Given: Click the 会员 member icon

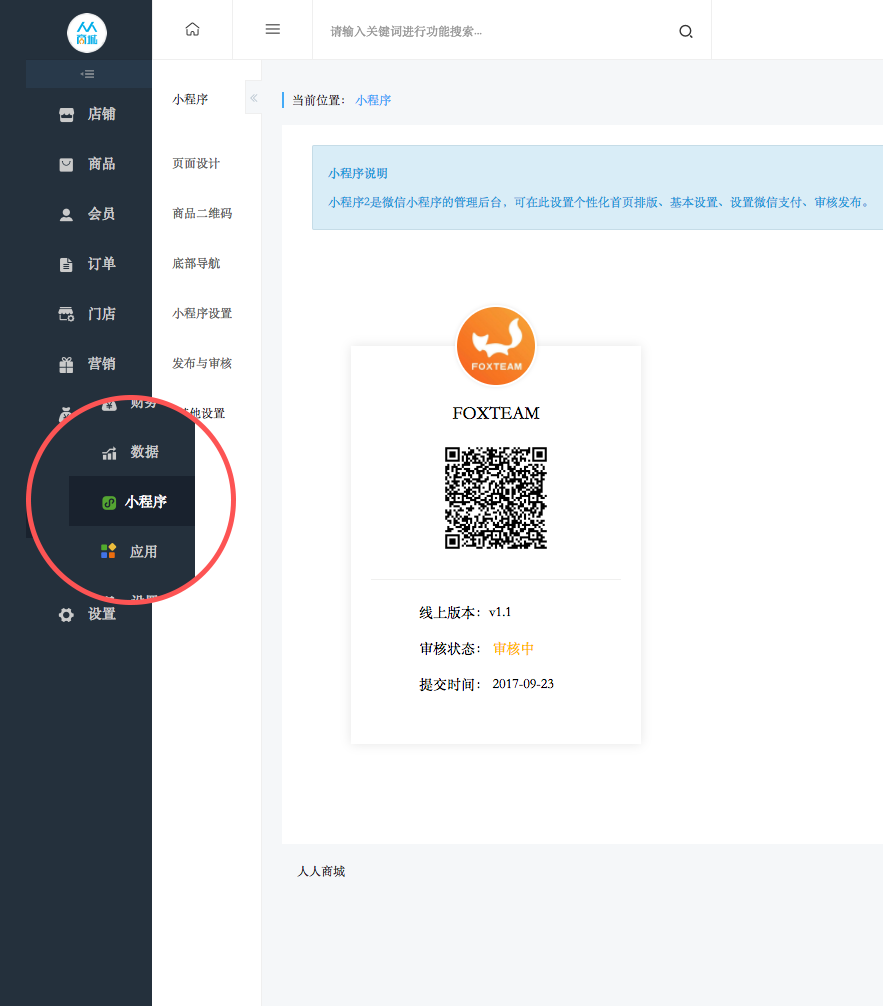Looking at the screenshot, I should (x=66, y=215).
